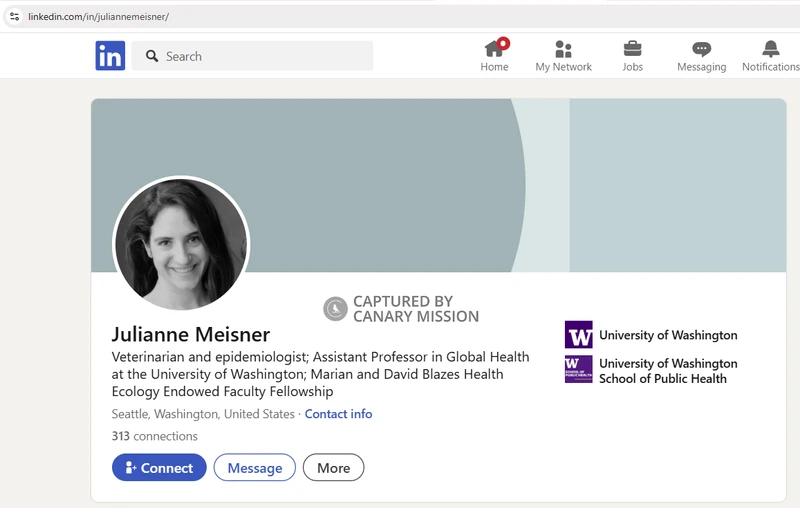800x508 pixels.
Task: Click the Jobs nav label
Action: [633, 67]
